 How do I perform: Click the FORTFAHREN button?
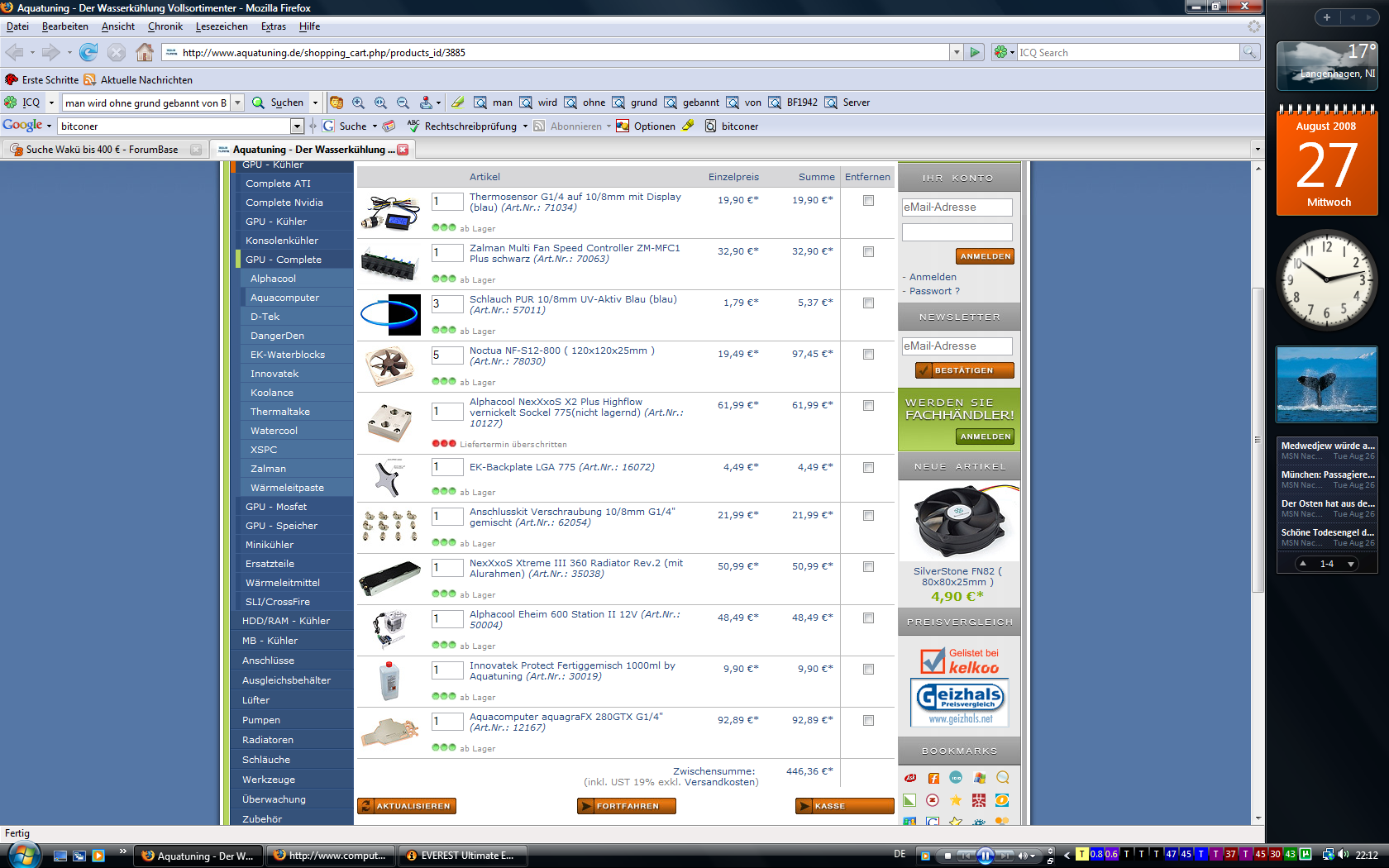(x=626, y=806)
